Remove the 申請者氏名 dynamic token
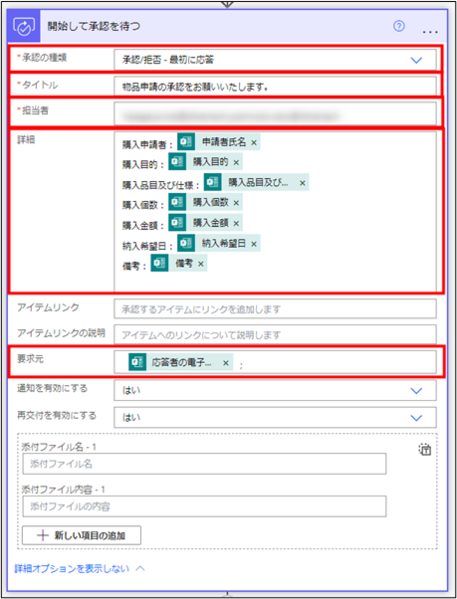 pyautogui.click(x=254, y=142)
